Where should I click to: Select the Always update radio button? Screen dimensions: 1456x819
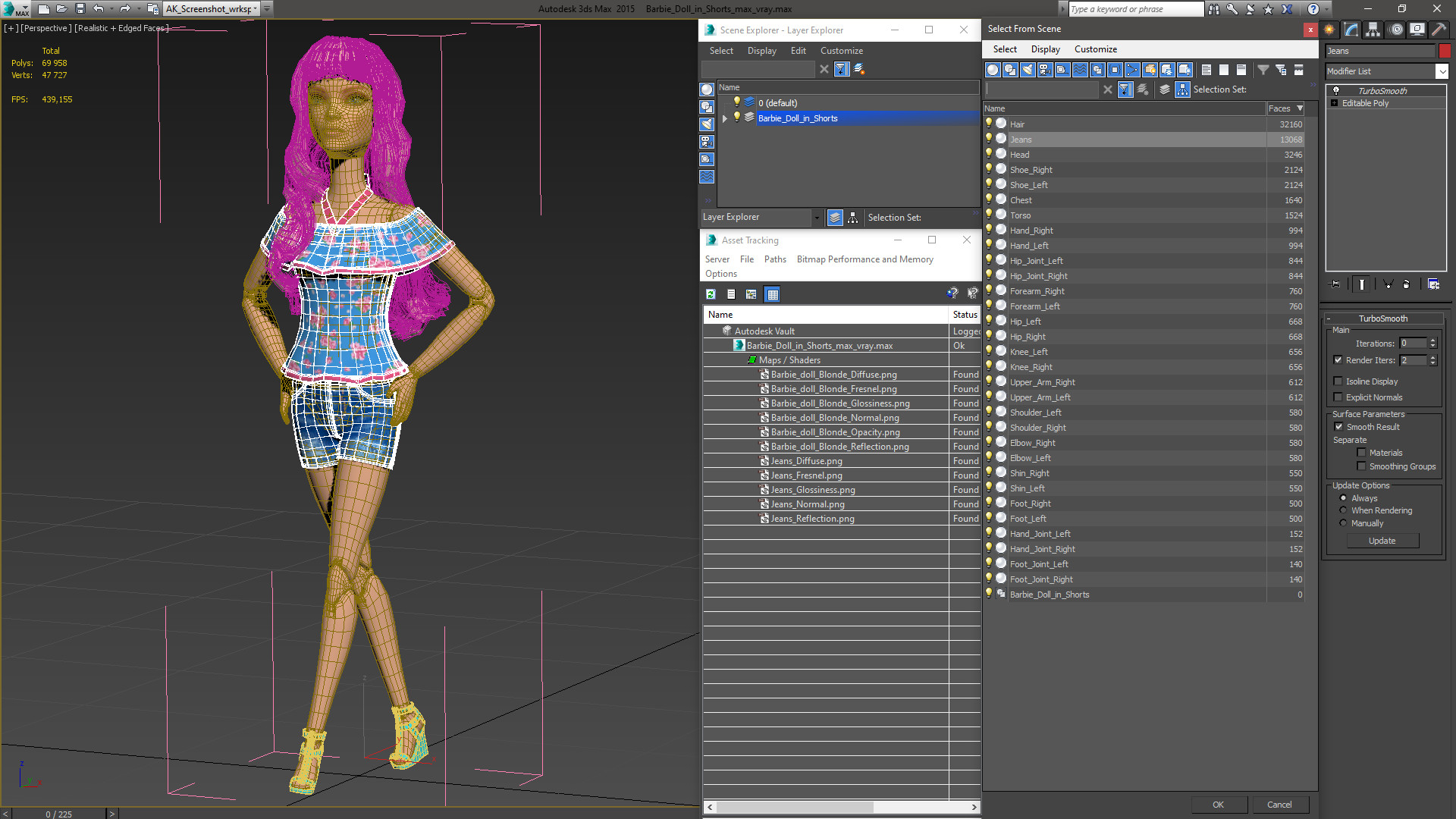(x=1343, y=498)
